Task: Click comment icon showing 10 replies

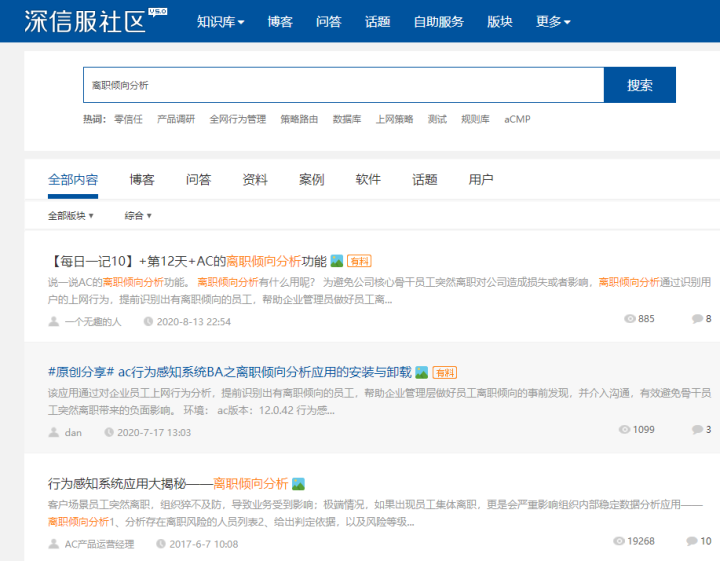Action: coord(692,541)
